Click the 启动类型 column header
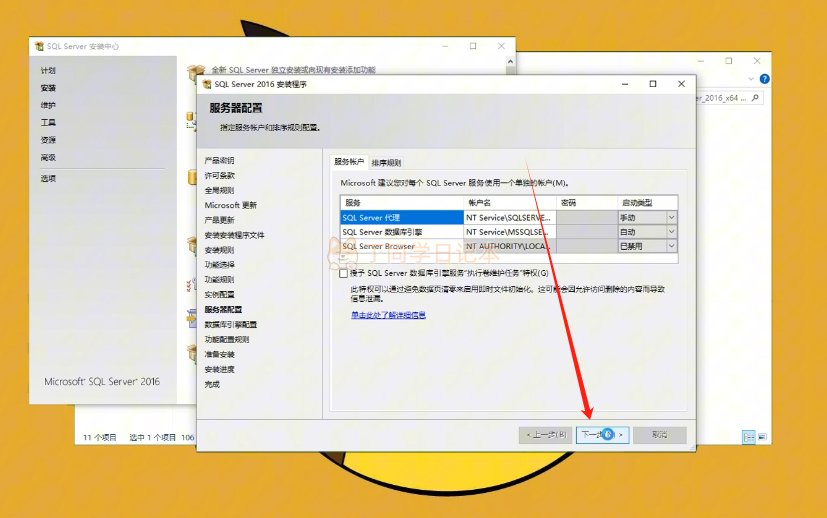This screenshot has width=827, height=518. click(647, 203)
